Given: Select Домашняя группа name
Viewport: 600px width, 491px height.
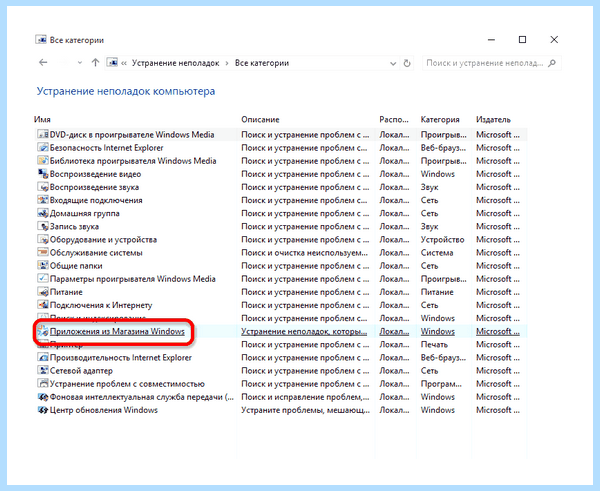Looking at the screenshot, I should [85, 213].
